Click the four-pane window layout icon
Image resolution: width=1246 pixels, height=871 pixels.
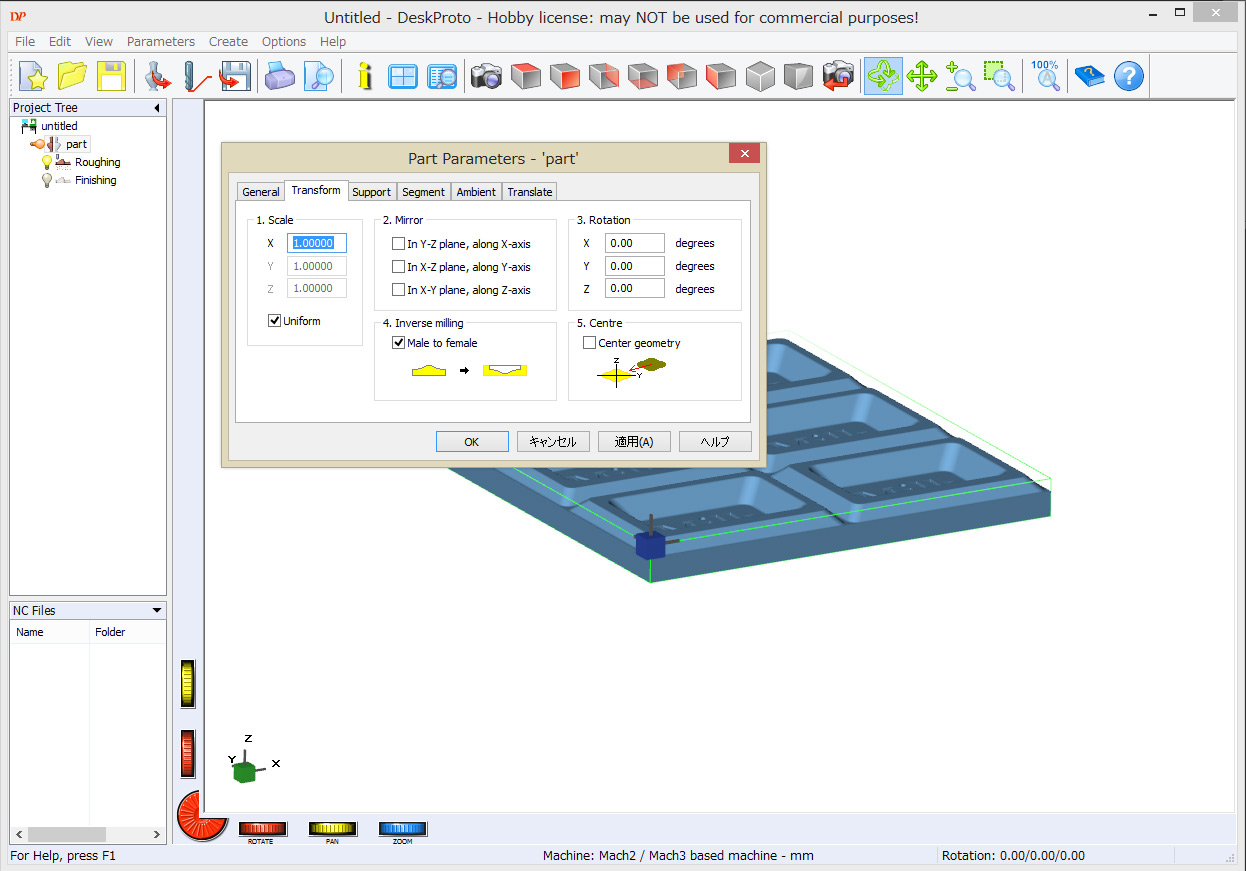point(403,76)
